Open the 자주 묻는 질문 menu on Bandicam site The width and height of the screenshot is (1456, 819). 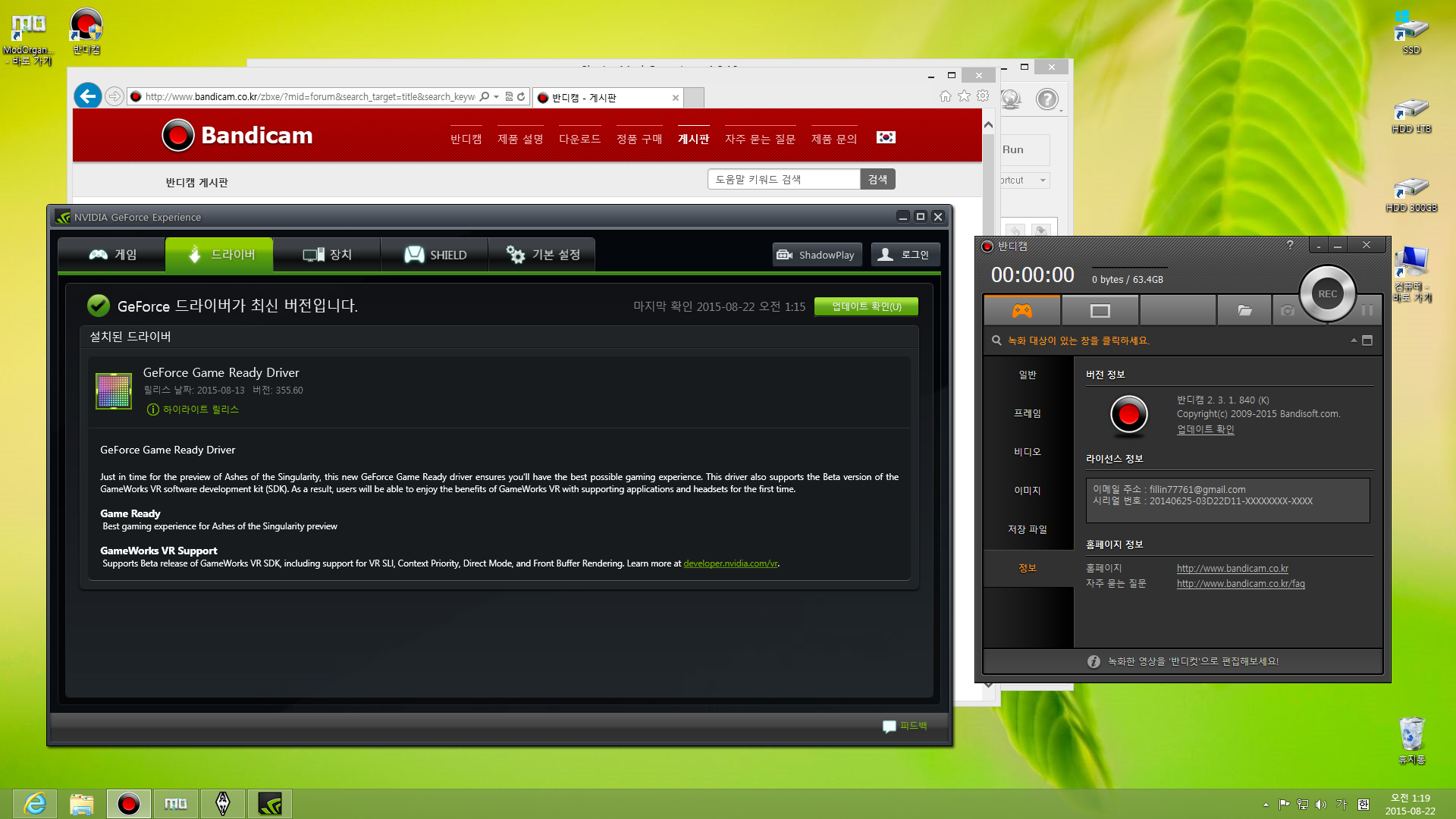(760, 139)
